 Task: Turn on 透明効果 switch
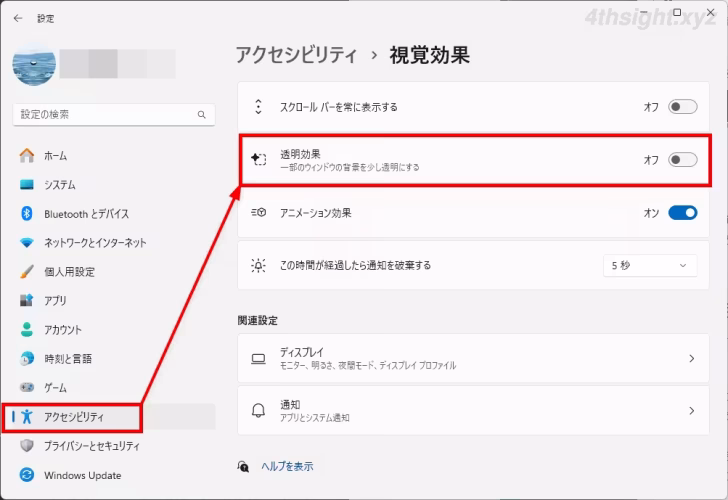(682, 160)
